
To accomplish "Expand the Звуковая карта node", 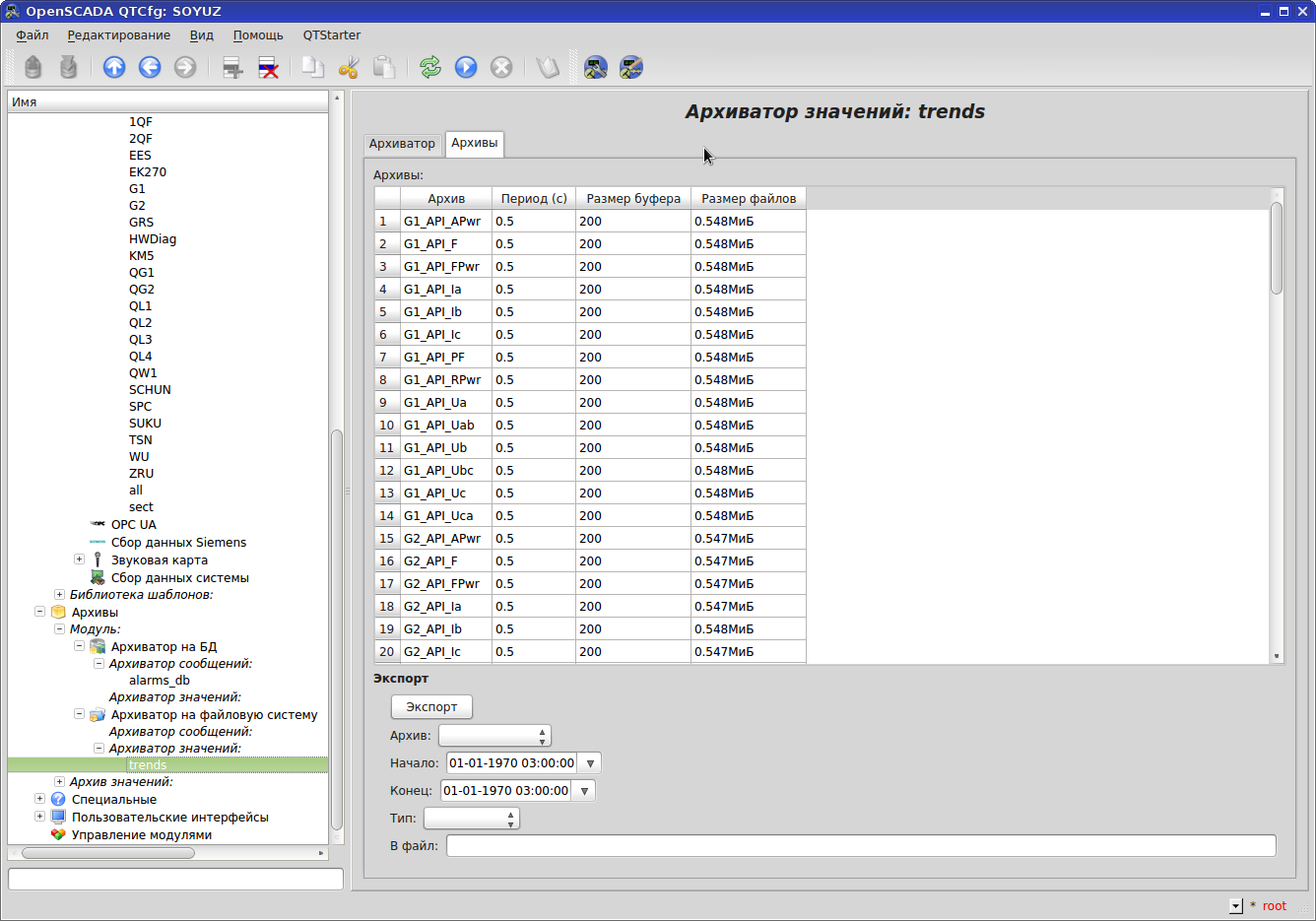I will (x=79, y=559).
